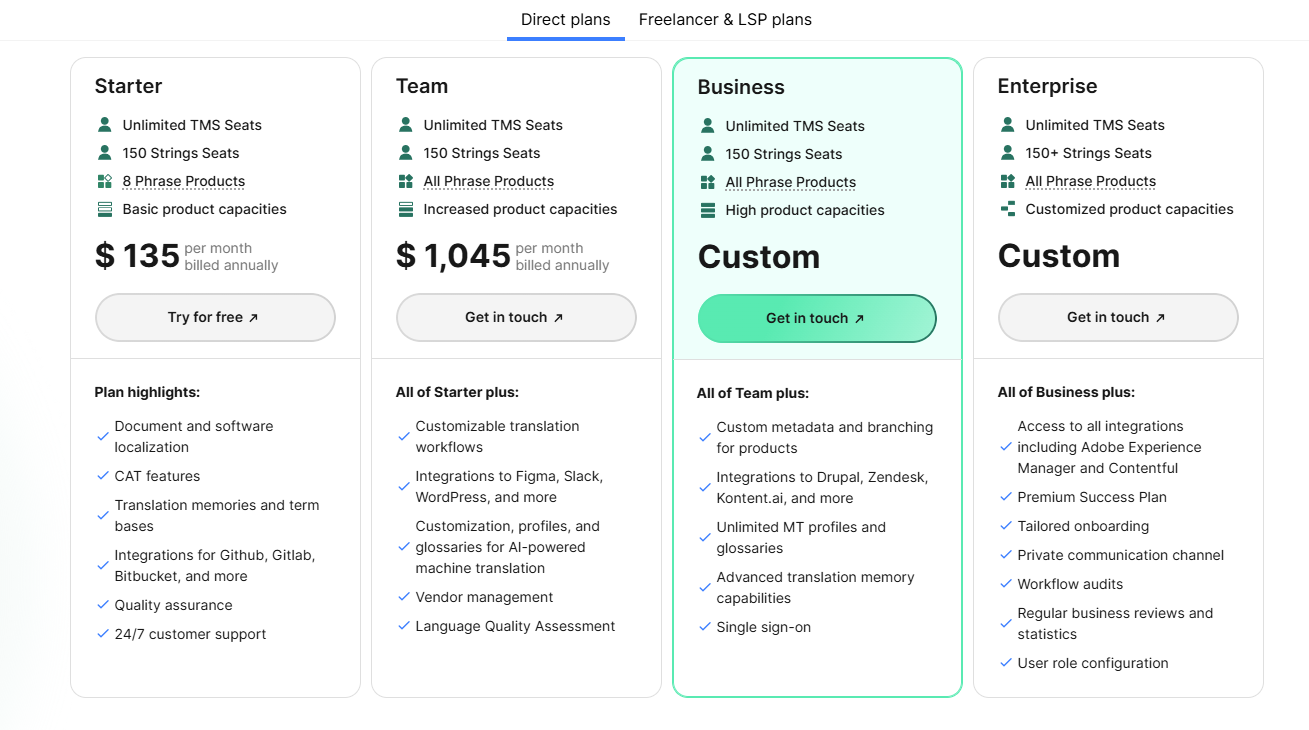The image size is (1309, 730).
Task: Click Try for free on the Starter plan
Action: (215, 317)
